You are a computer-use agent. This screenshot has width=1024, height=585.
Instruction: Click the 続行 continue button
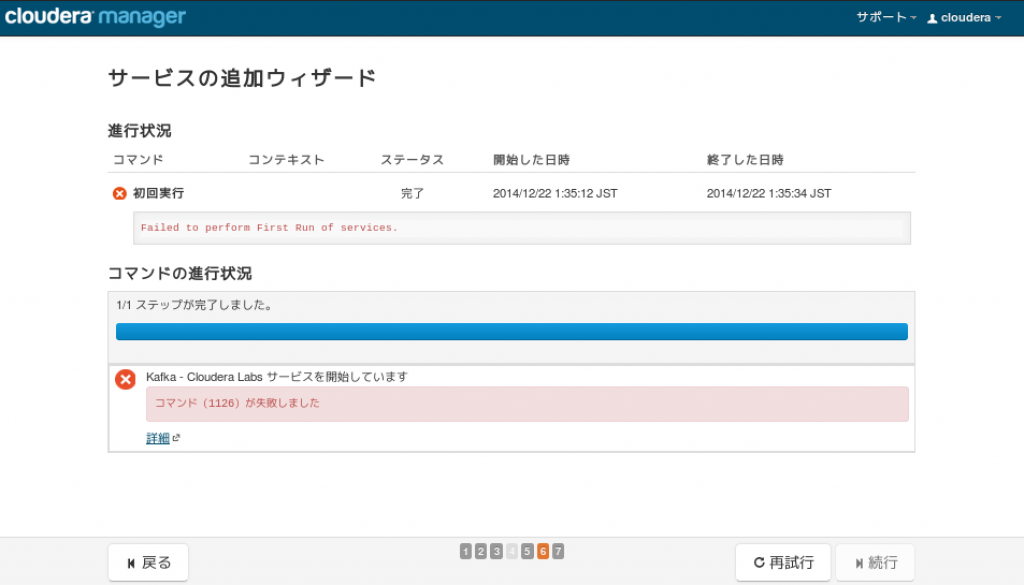click(x=875, y=562)
